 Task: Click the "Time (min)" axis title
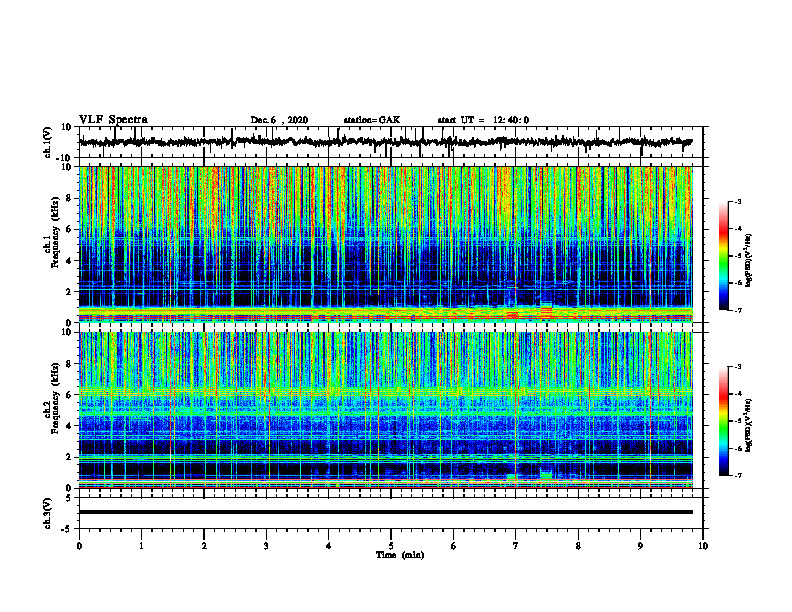click(x=400, y=555)
